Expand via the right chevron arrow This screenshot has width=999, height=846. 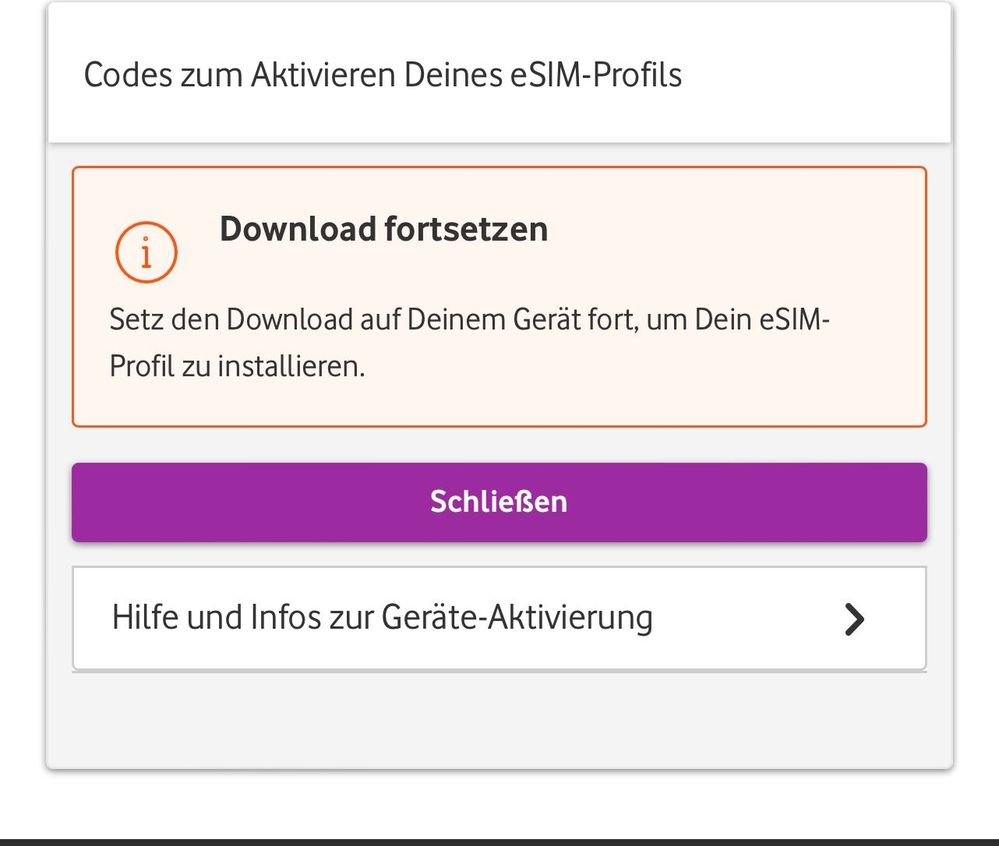pyautogui.click(x=853, y=620)
